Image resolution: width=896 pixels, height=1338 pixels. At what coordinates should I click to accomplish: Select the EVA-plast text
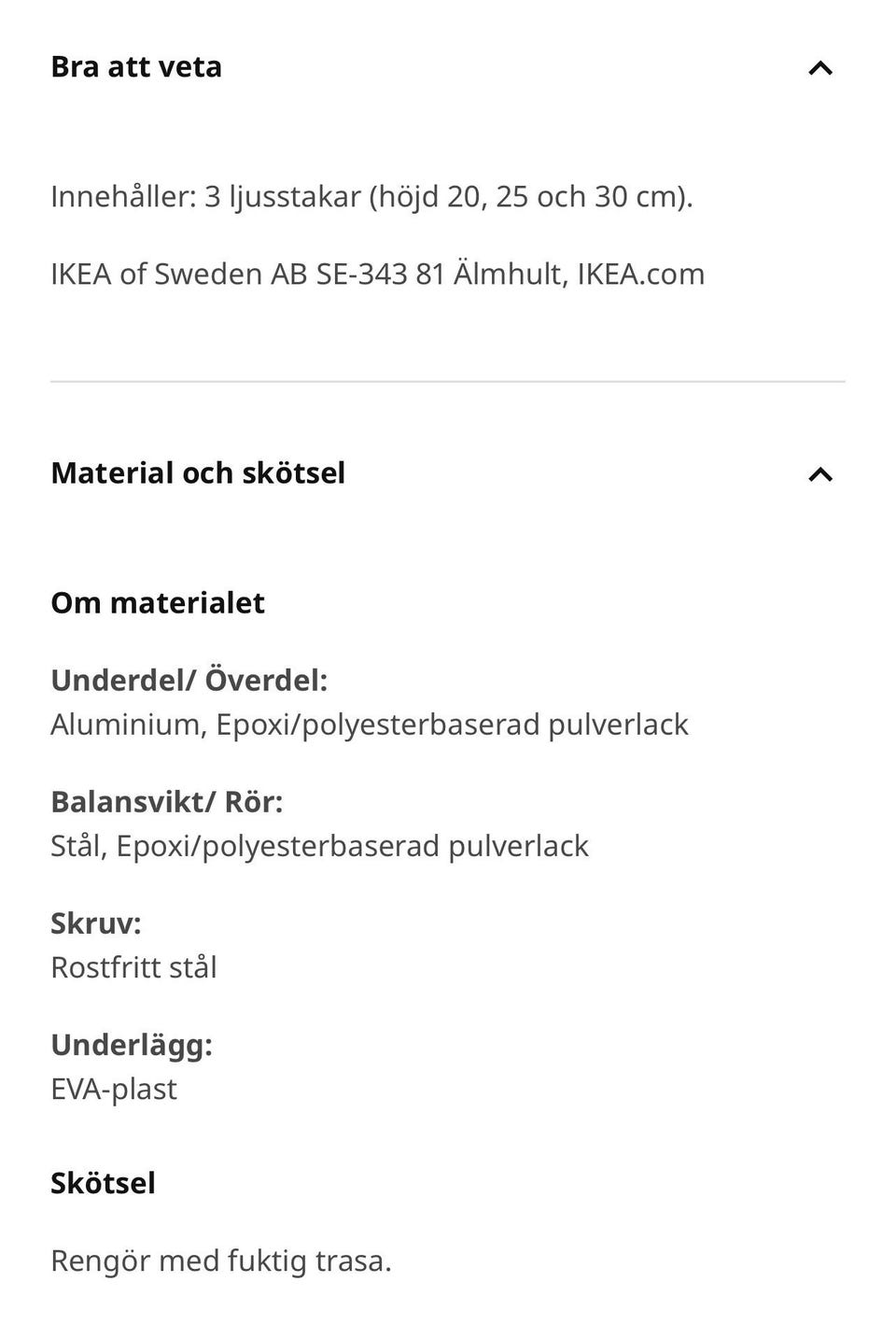pos(114,1090)
